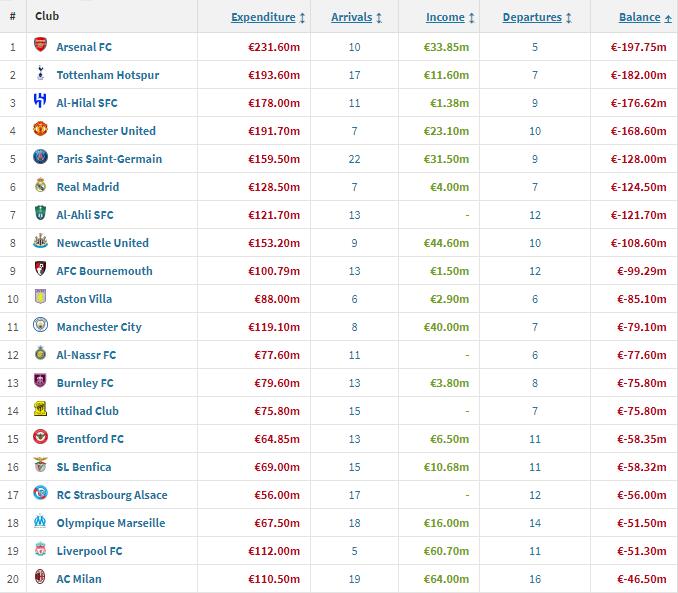Click the Al-Hilal SFC crest icon
This screenshot has width=678, height=593.
pyautogui.click(x=40, y=100)
